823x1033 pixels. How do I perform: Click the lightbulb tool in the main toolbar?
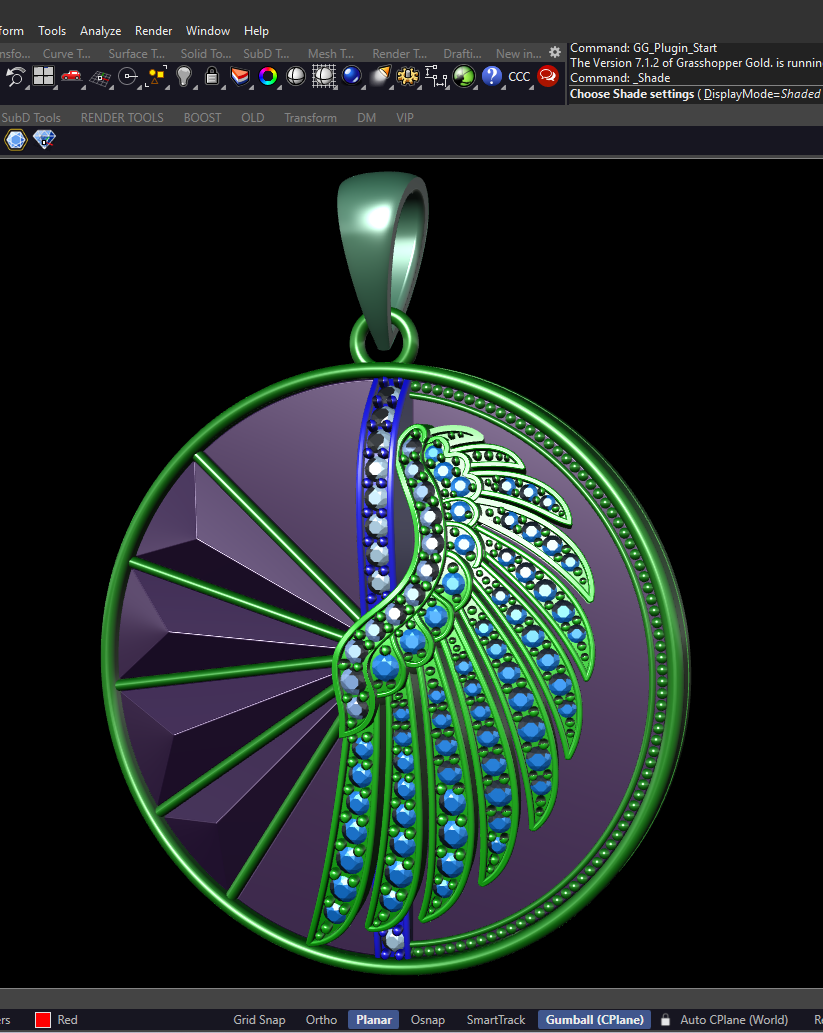[x=183, y=76]
